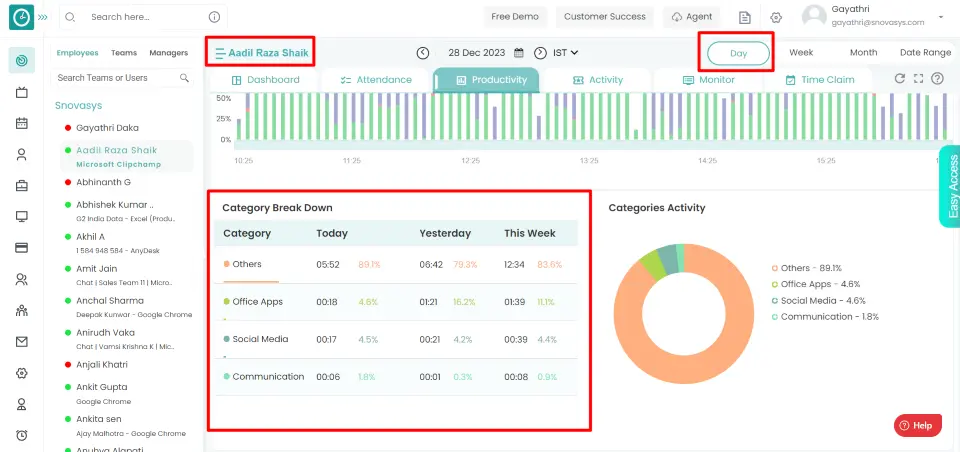
Task: Click the clock app logo
Action: 21,18
